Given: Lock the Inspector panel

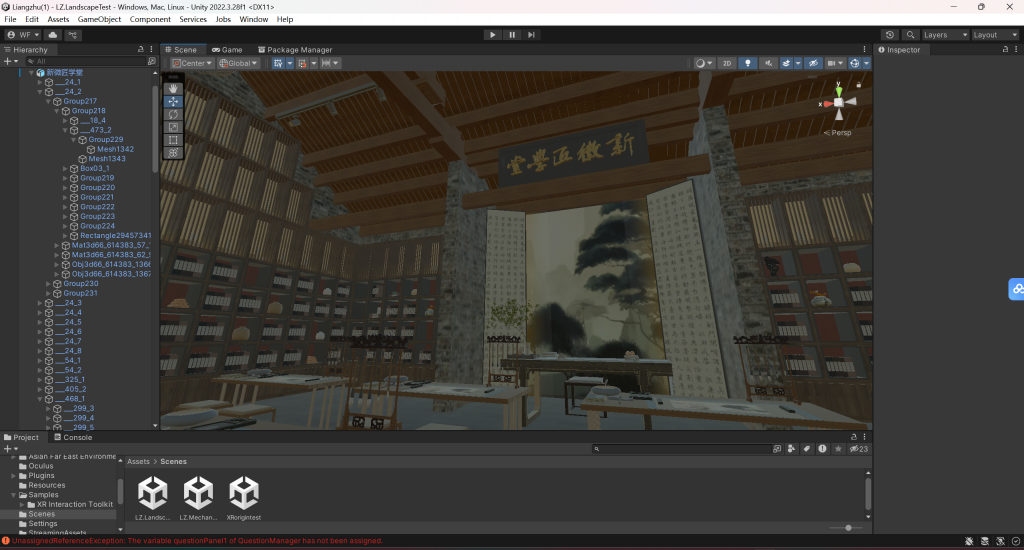Looking at the screenshot, I should [x=1005, y=50].
